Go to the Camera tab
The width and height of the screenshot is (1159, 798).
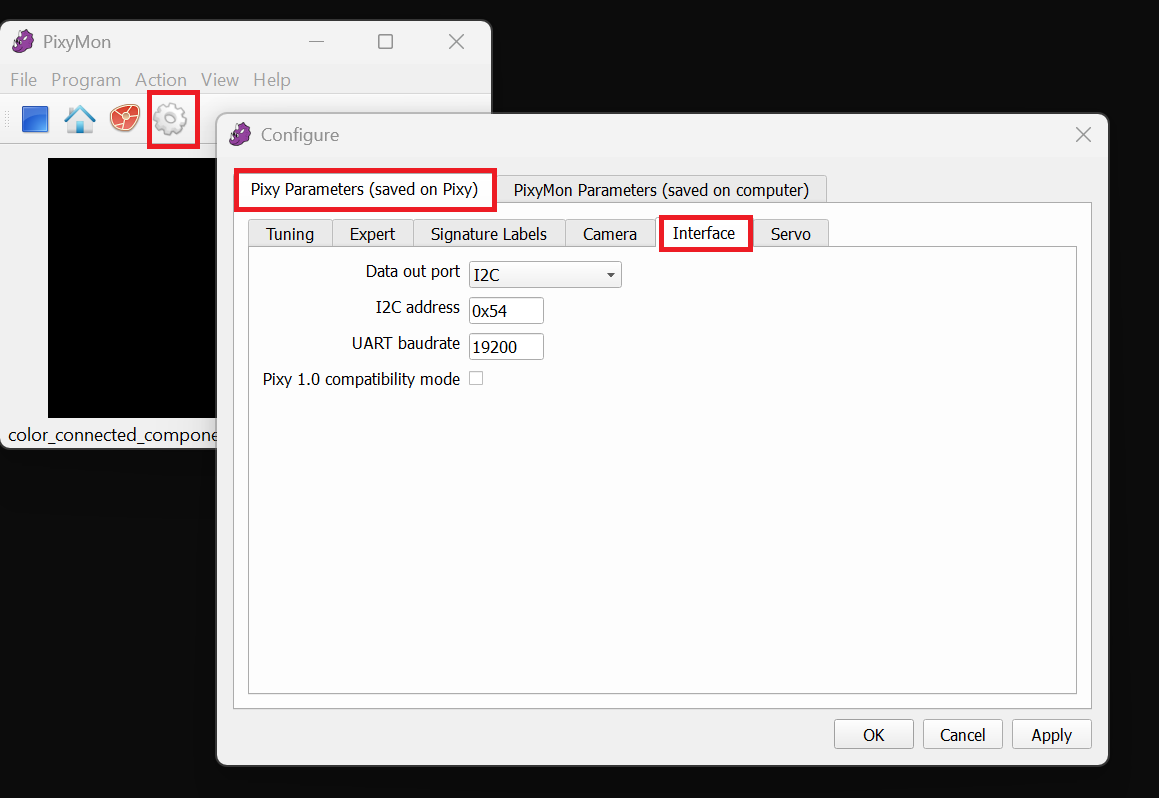coord(610,234)
